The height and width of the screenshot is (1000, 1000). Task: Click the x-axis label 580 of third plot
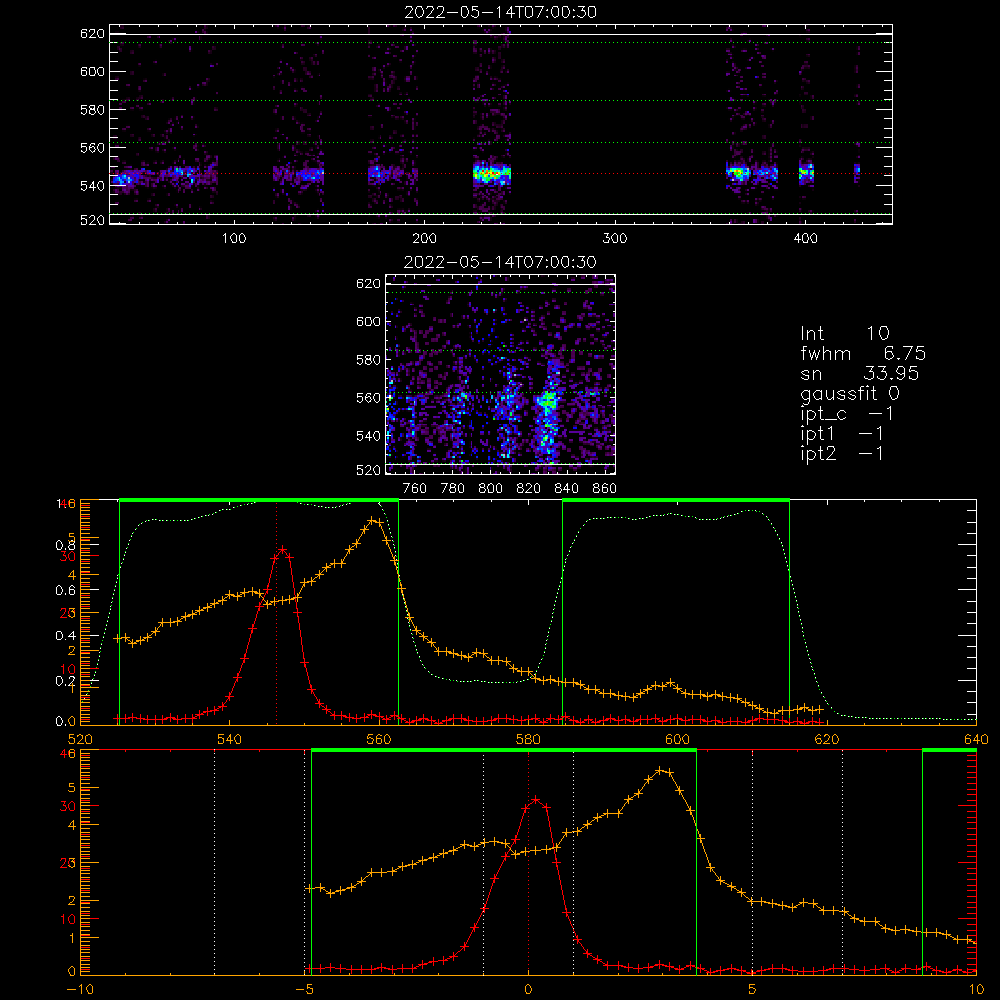tap(528, 739)
